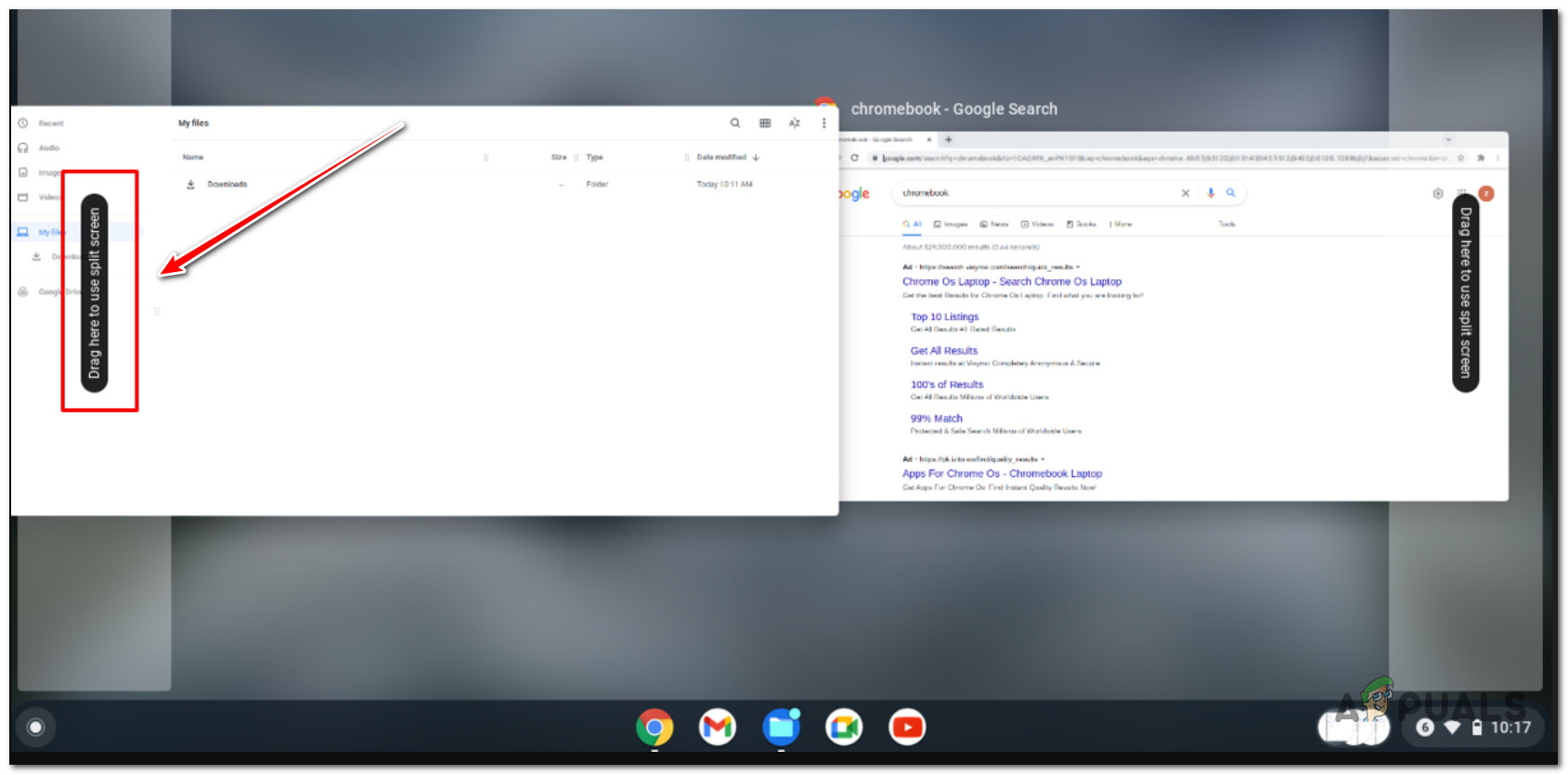The width and height of the screenshot is (1568, 775).
Task: Open the Google account avatar
Action: [x=1486, y=194]
